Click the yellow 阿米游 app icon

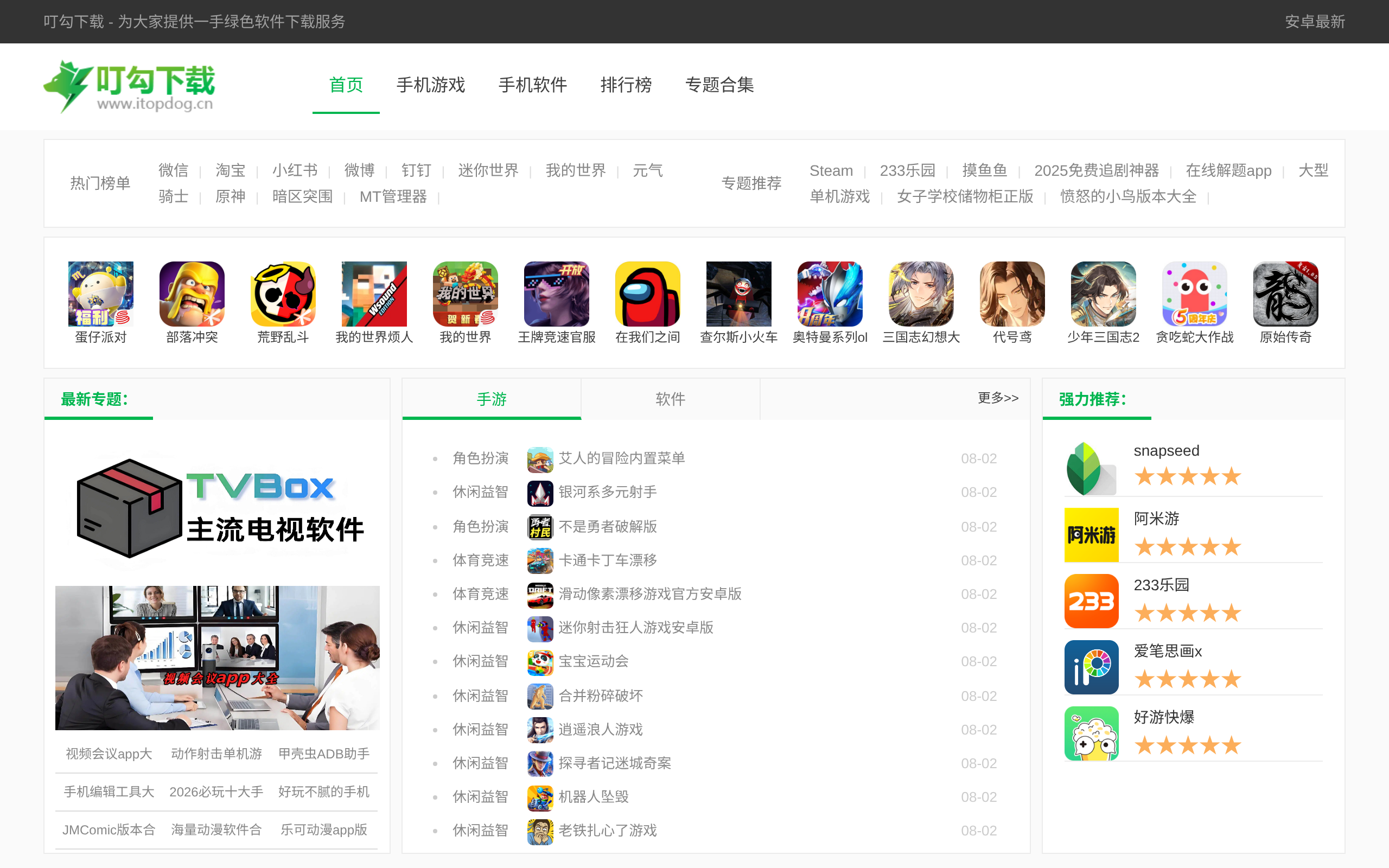click(x=1091, y=535)
